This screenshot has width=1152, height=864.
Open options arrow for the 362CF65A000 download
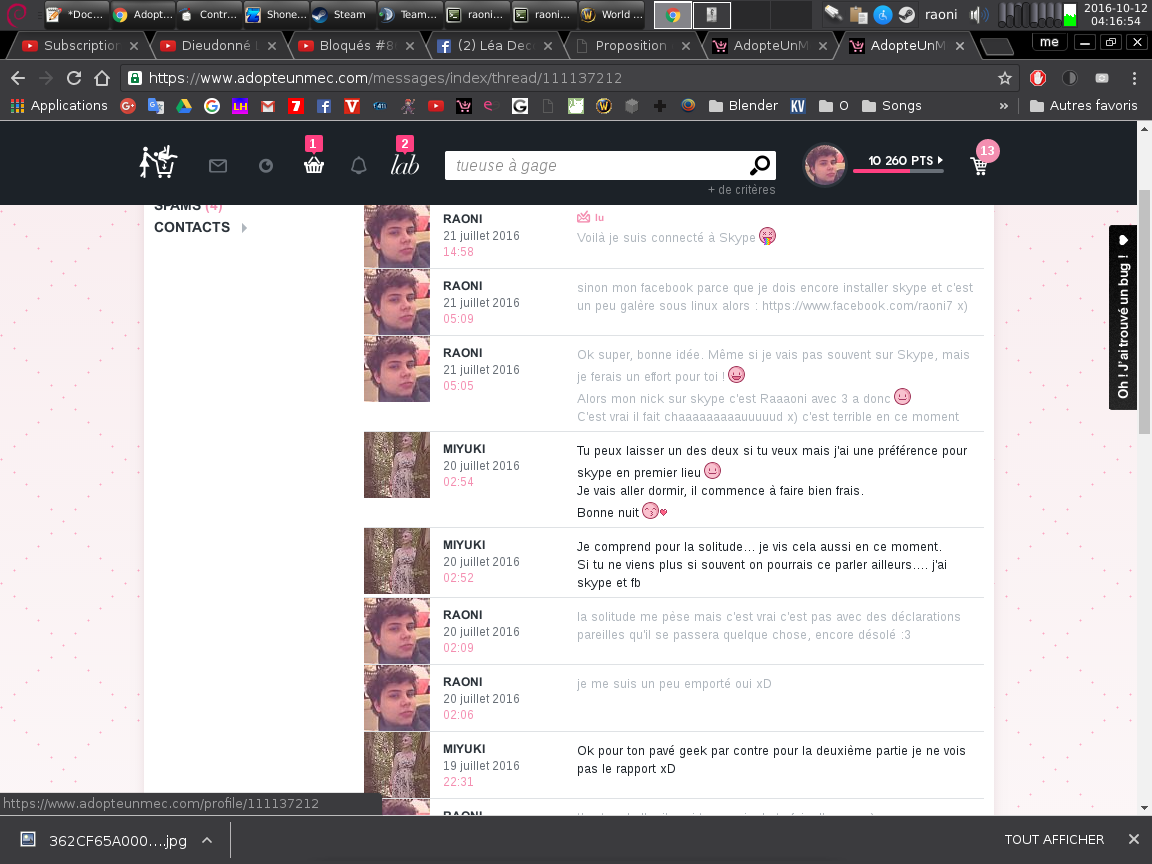(207, 840)
